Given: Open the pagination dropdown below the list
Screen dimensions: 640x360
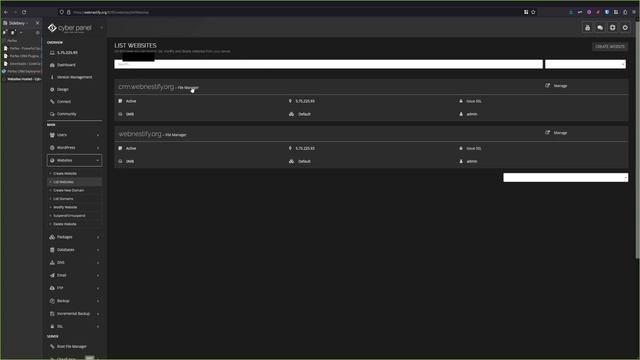Looking at the screenshot, I should tap(565, 178).
